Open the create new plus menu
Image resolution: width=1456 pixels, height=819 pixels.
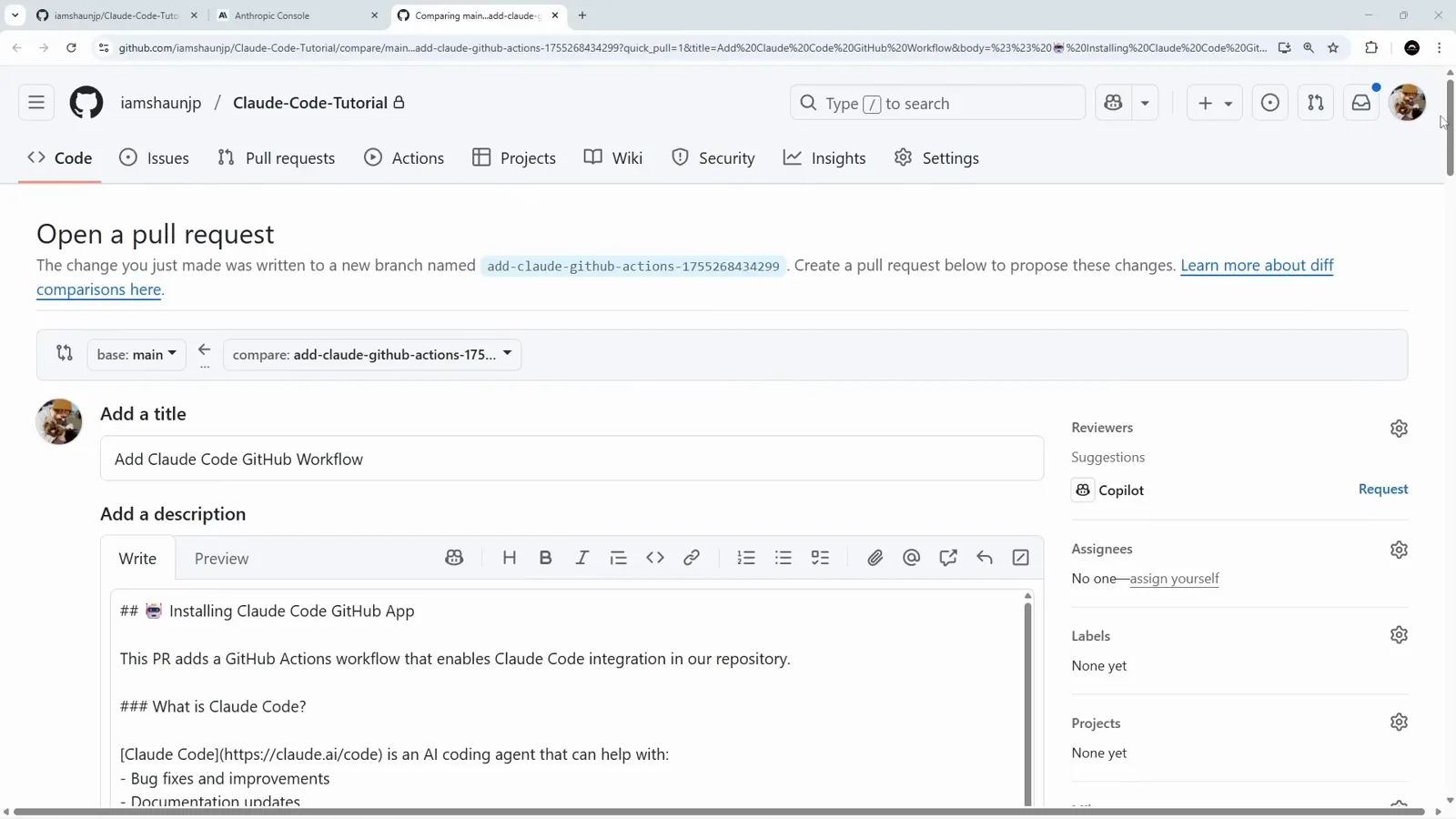click(x=1215, y=103)
